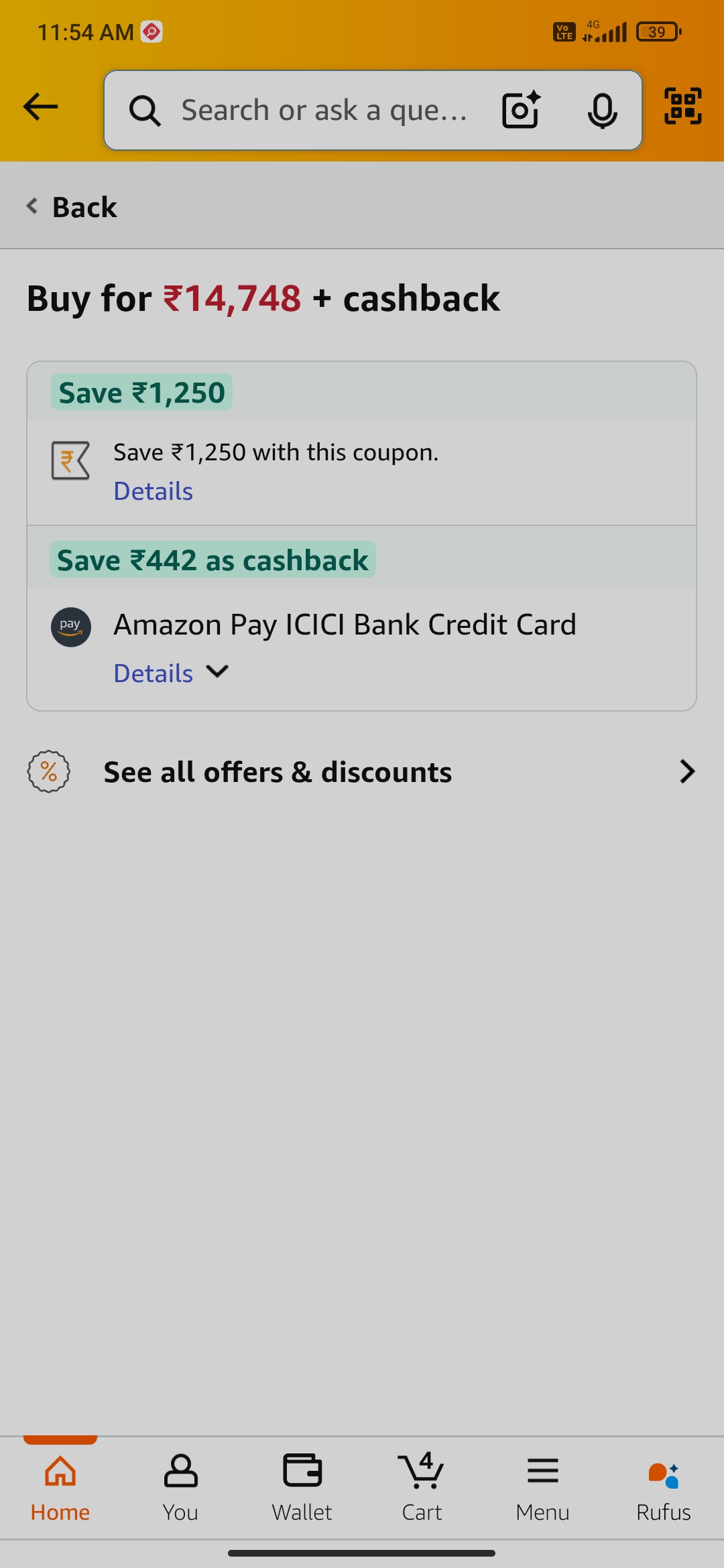
Task: Start voice search with the microphone
Action: pyautogui.click(x=603, y=110)
